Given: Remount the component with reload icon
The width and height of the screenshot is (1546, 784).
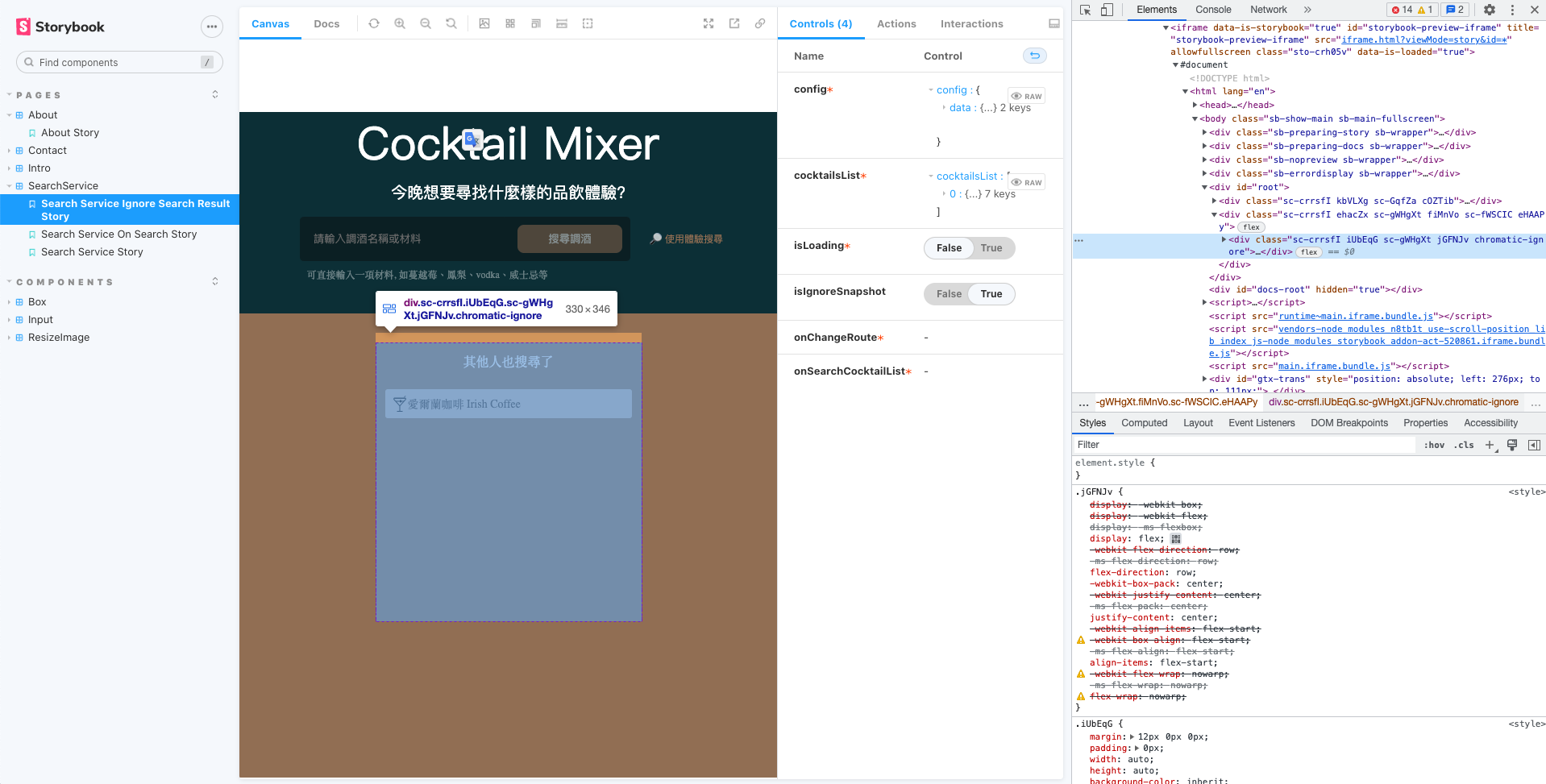Looking at the screenshot, I should [x=374, y=23].
